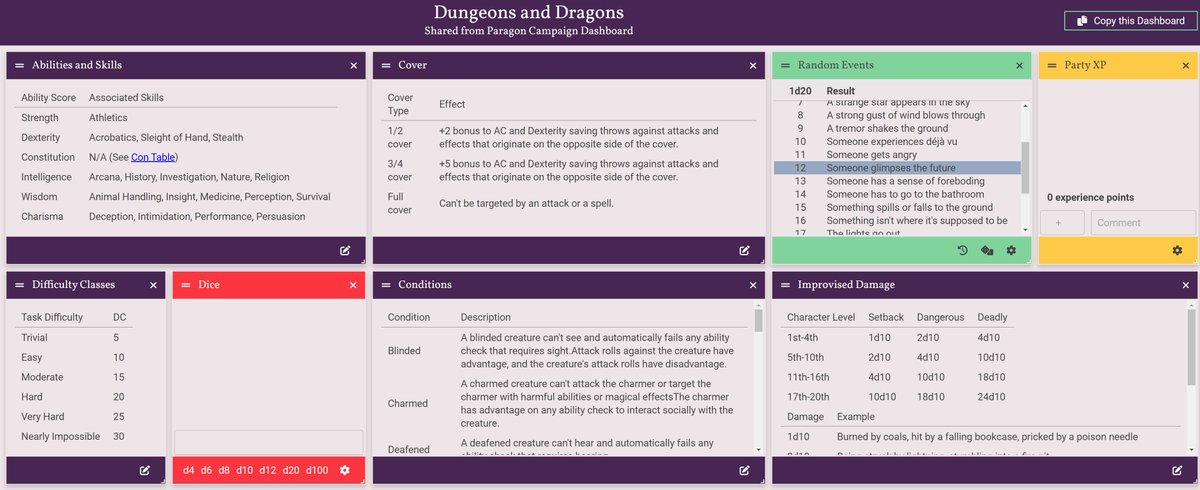This screenshot has width=1200, height=490.
Task: Click the 'Full cover' row label
Action: pyautogui.click(x=400, y=203)
